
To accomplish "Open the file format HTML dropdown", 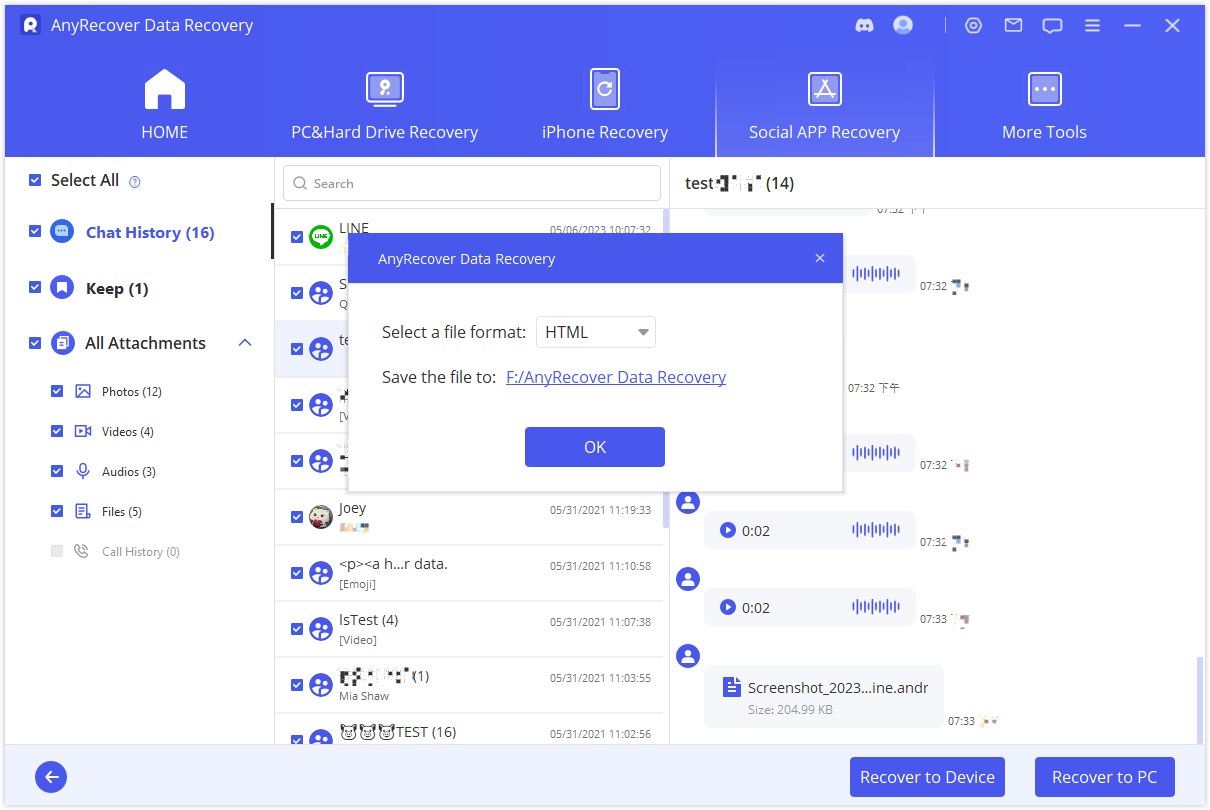I will (x=595, y=332).
